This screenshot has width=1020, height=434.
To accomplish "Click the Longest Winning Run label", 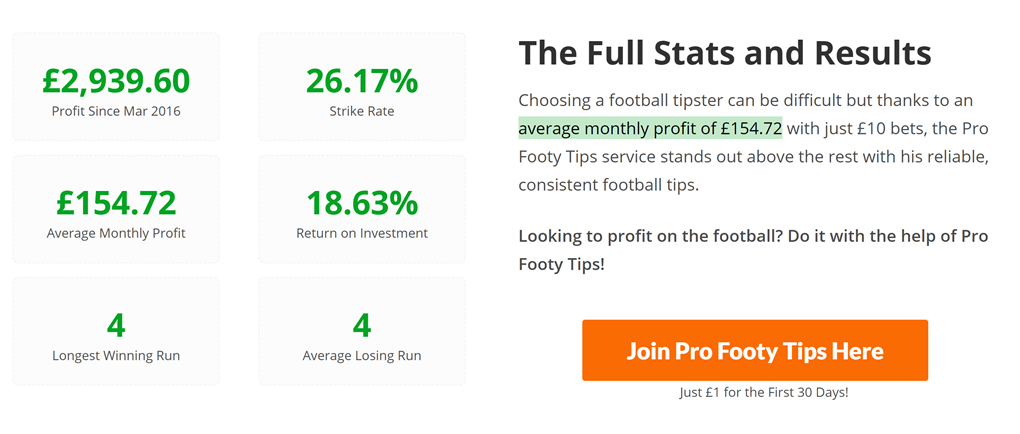I will point(116,356).
